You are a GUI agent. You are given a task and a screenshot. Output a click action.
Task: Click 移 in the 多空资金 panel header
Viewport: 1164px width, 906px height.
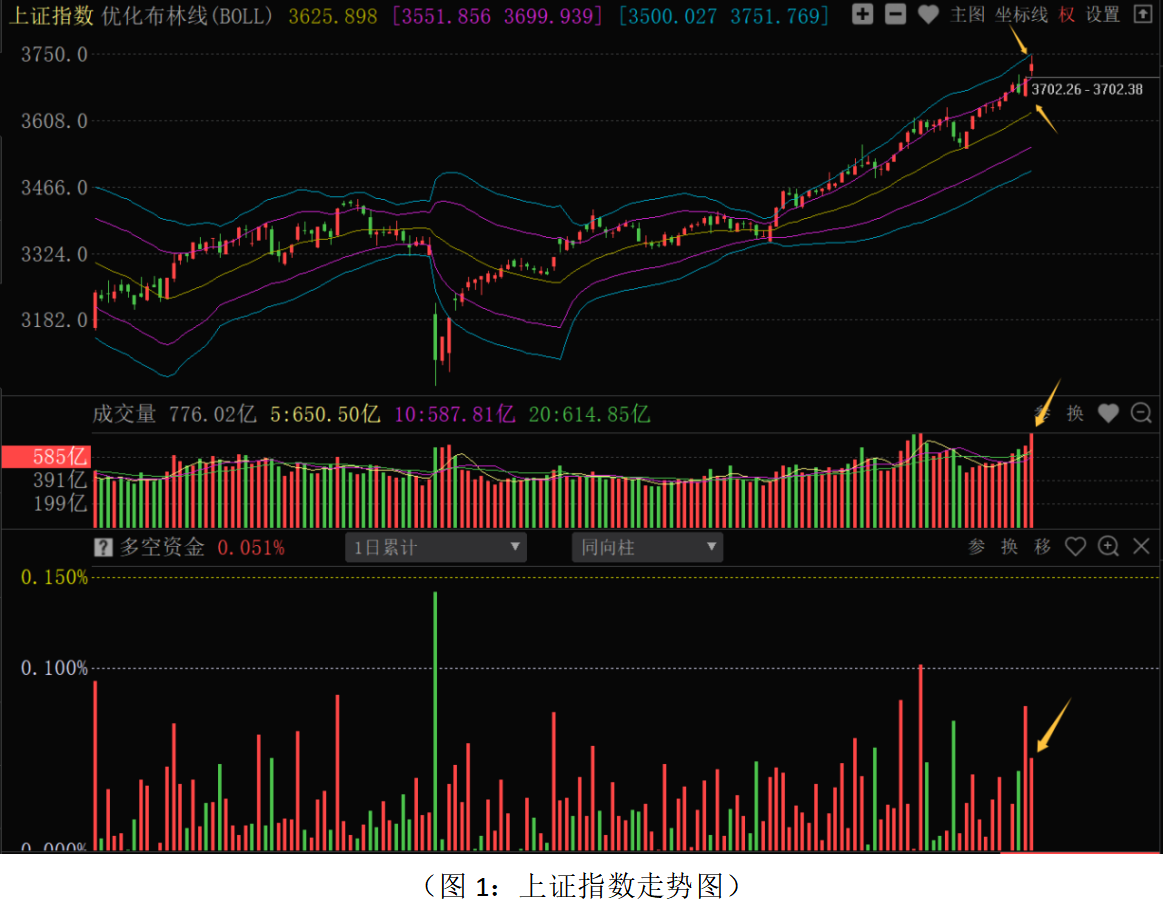coord(1042,547)
